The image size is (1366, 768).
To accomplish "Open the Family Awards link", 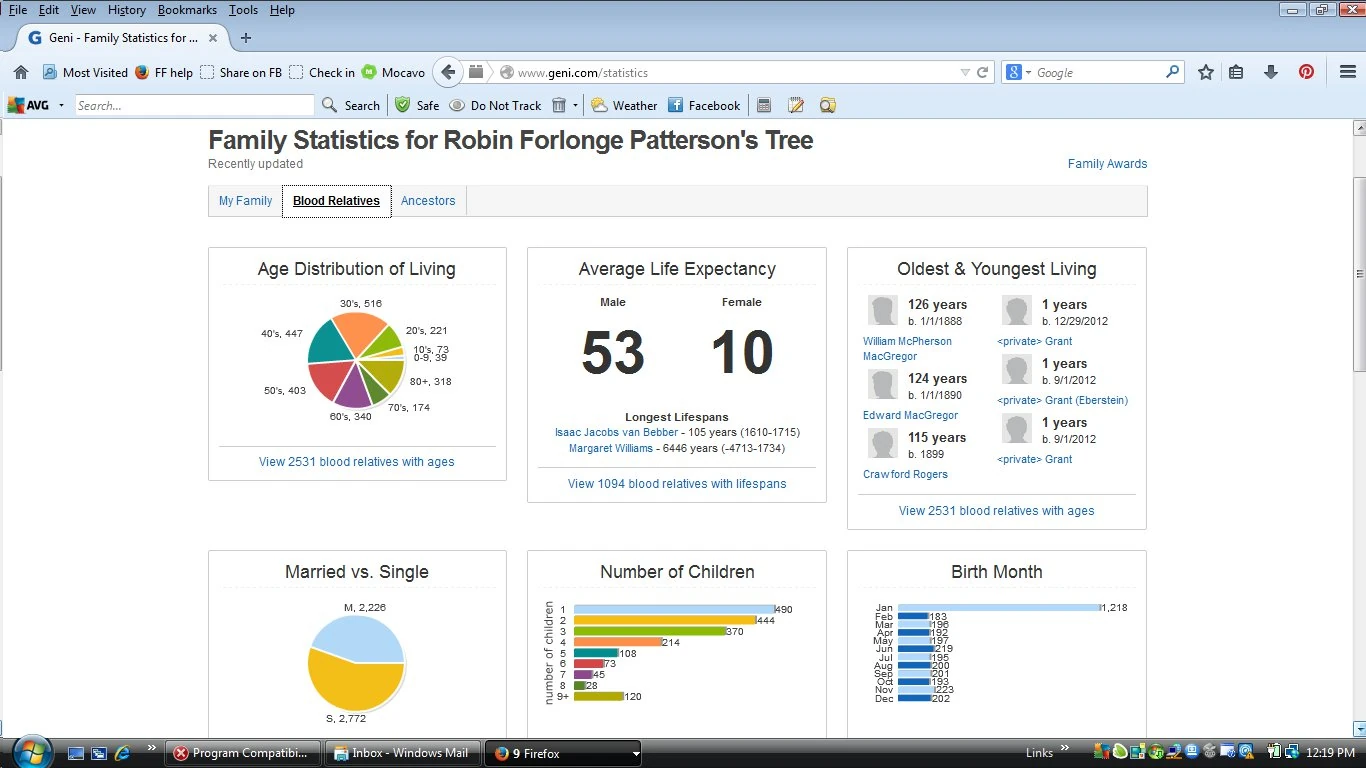I will [1107, 164].
